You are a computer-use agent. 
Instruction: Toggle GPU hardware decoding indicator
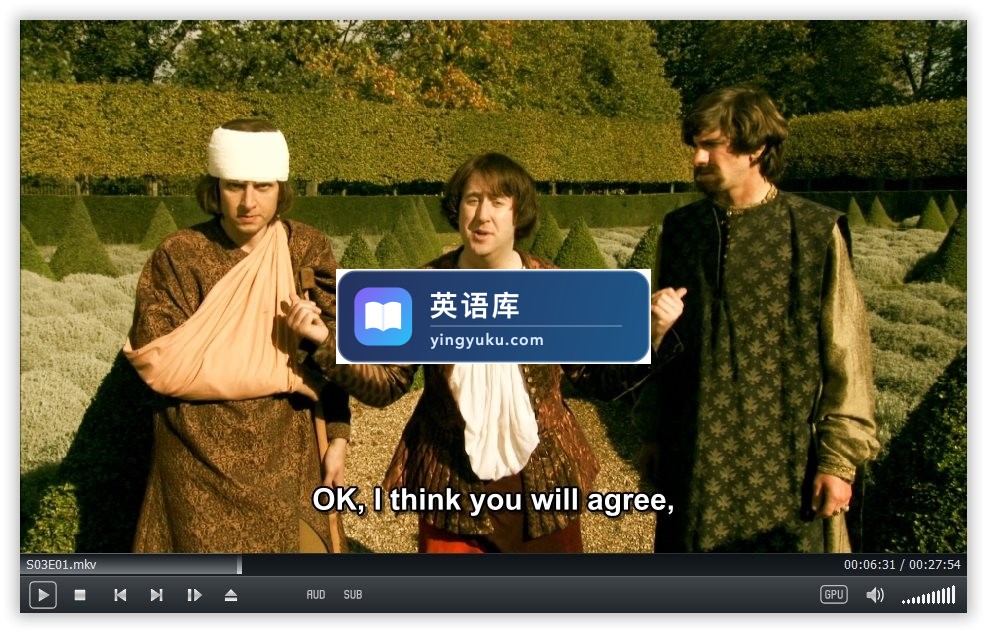833,595
